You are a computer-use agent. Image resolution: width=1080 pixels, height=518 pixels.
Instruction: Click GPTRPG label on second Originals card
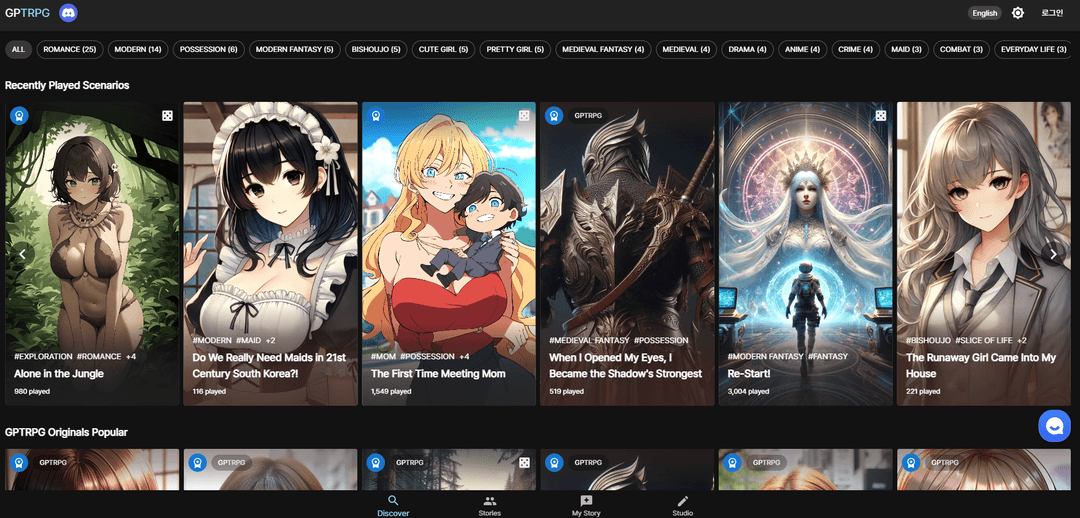(x=231, y=463)
